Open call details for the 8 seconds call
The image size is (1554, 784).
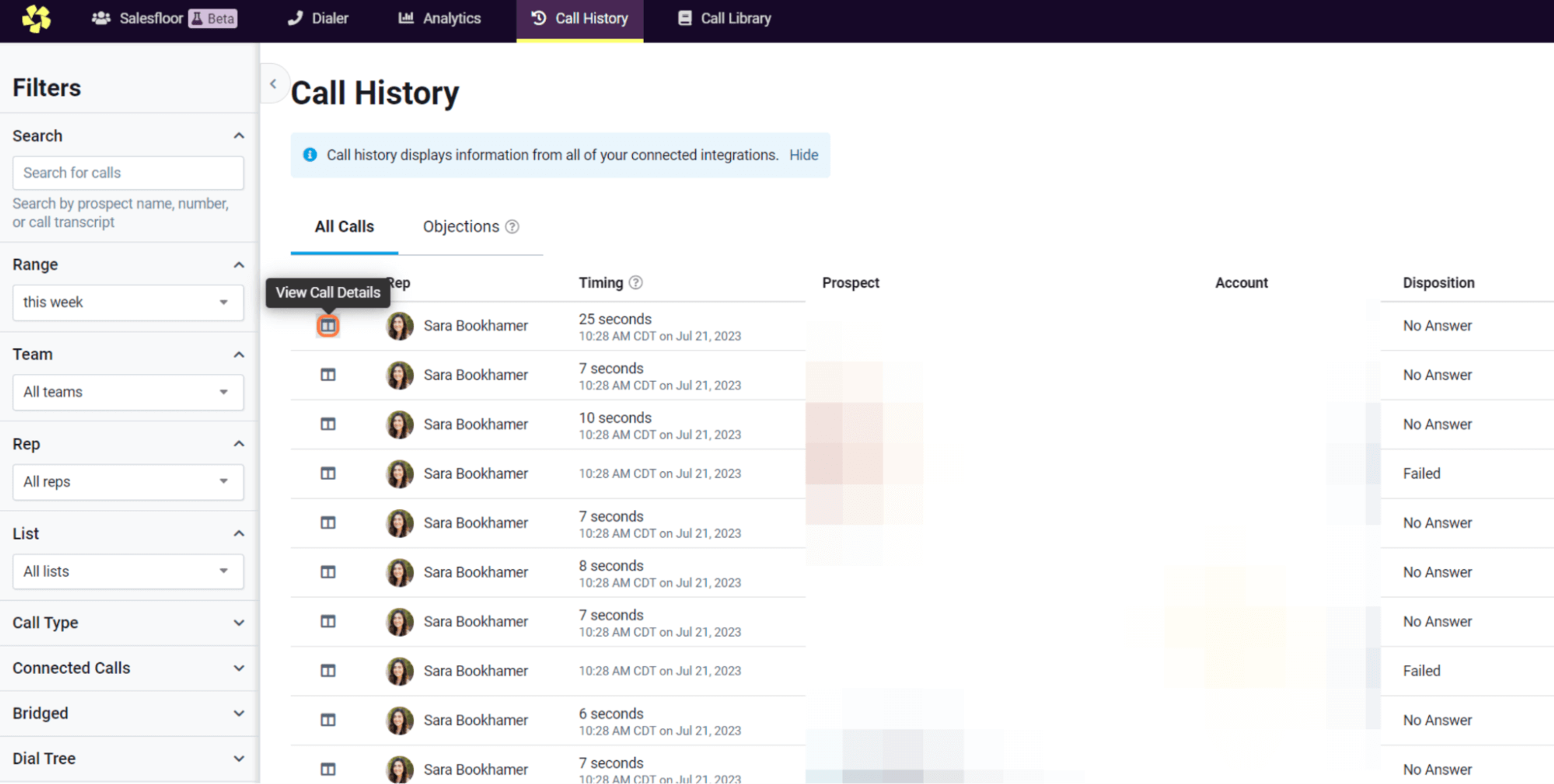coord(327,572)
